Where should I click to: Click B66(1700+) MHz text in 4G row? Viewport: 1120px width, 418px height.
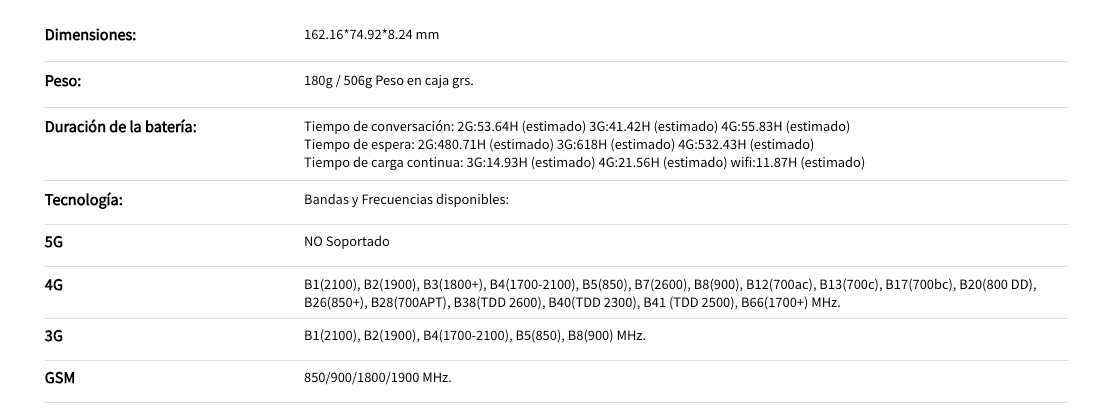(791, 302)
